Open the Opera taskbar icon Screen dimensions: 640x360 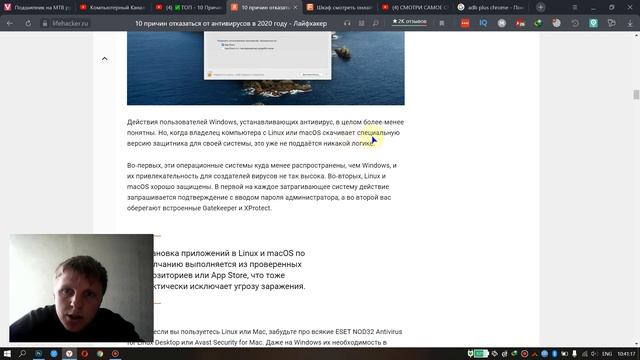84,353
